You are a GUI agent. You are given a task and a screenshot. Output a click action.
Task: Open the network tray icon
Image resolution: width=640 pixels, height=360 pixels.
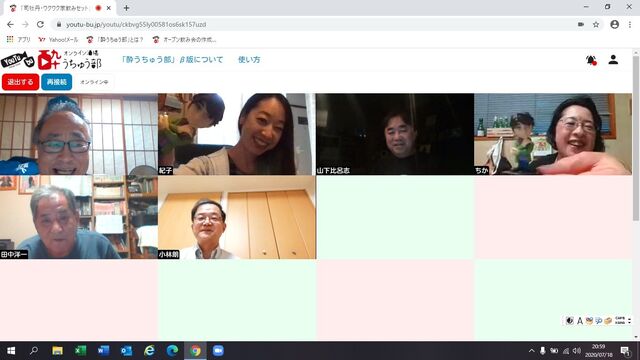coord(566,351)
